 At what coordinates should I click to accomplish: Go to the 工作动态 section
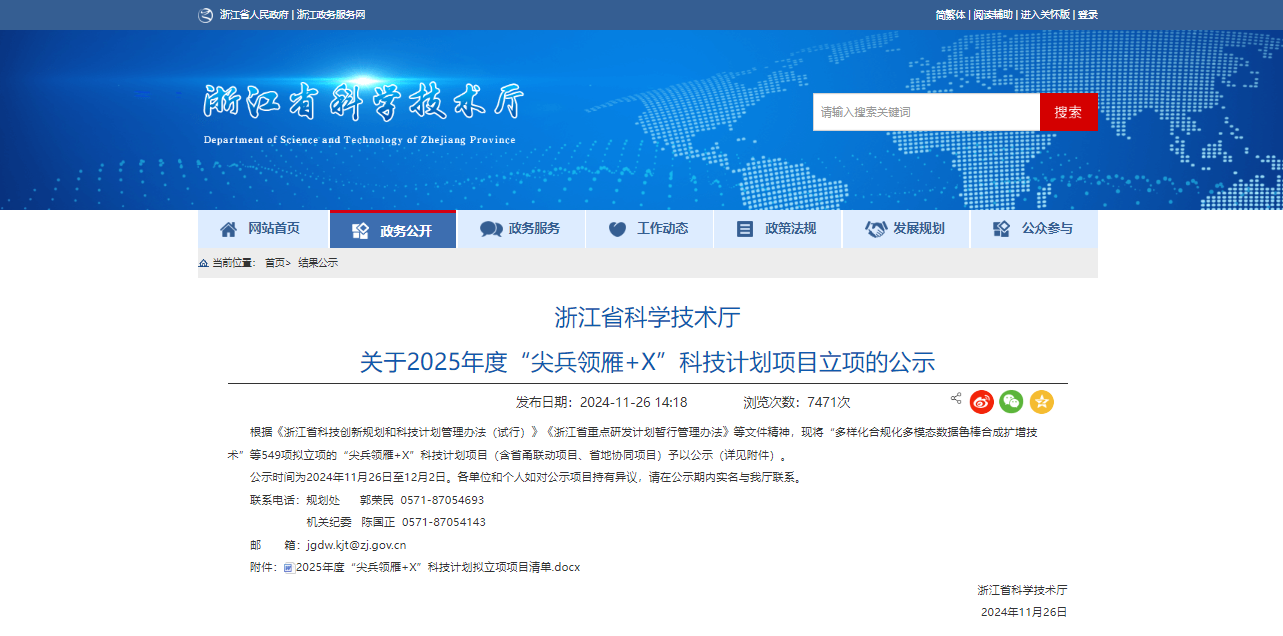[x=649, y=229]
